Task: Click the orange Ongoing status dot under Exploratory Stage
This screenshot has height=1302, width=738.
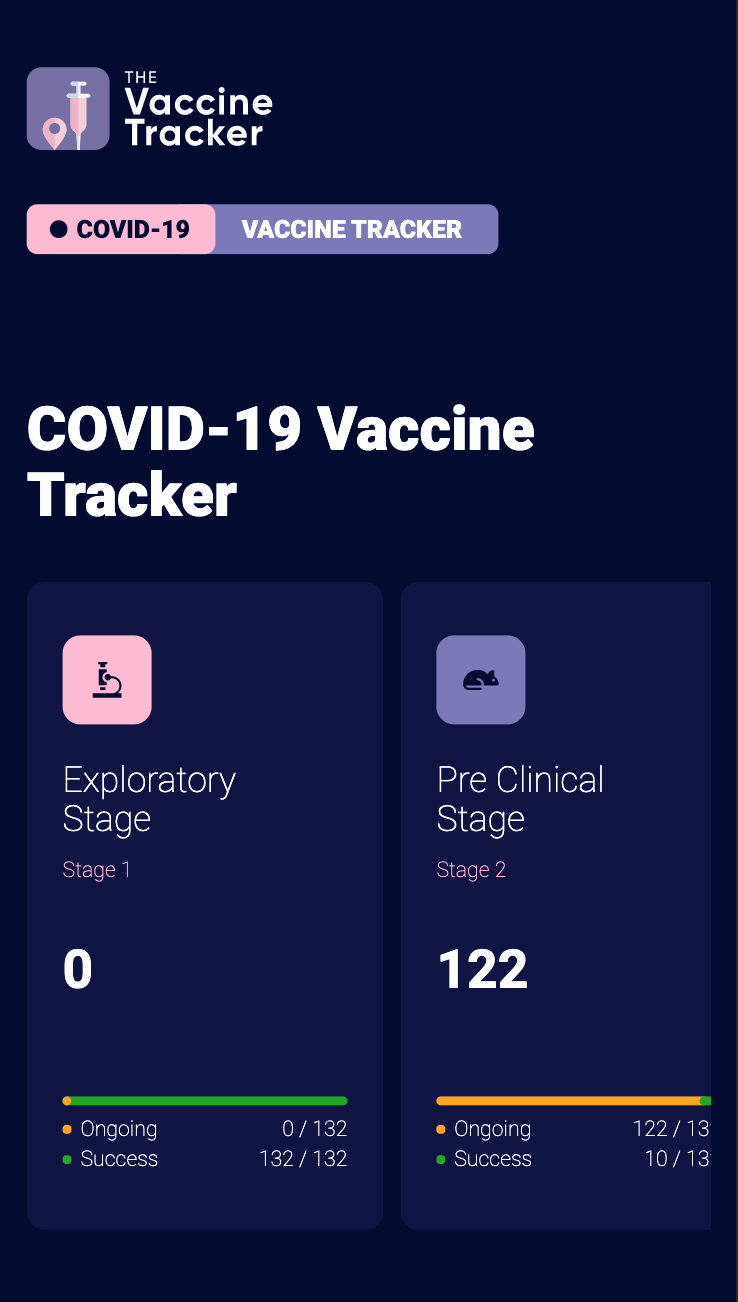Action: [67, 1128]
